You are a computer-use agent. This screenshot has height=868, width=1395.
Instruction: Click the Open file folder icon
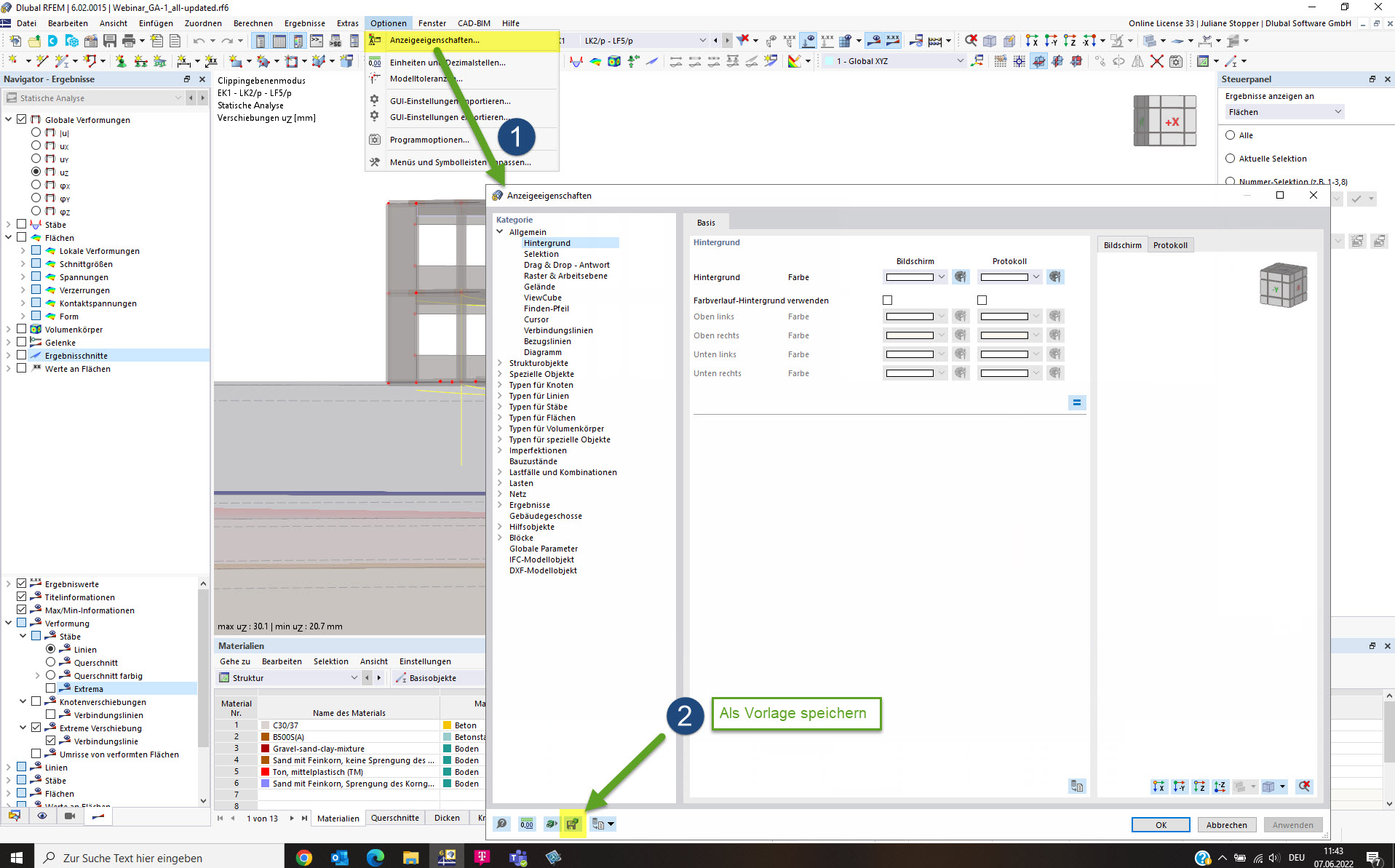pos(34,41)
